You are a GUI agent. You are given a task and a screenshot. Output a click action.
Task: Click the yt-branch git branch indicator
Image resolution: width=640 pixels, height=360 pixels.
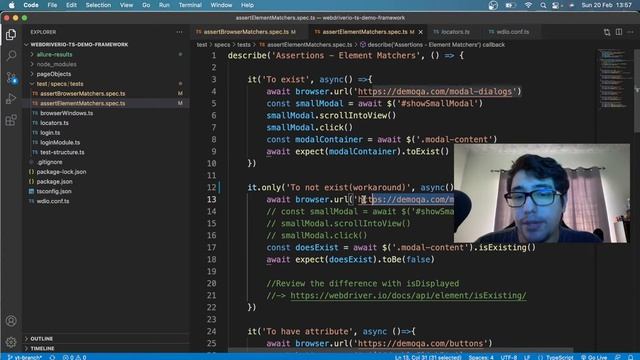(24, 357)
